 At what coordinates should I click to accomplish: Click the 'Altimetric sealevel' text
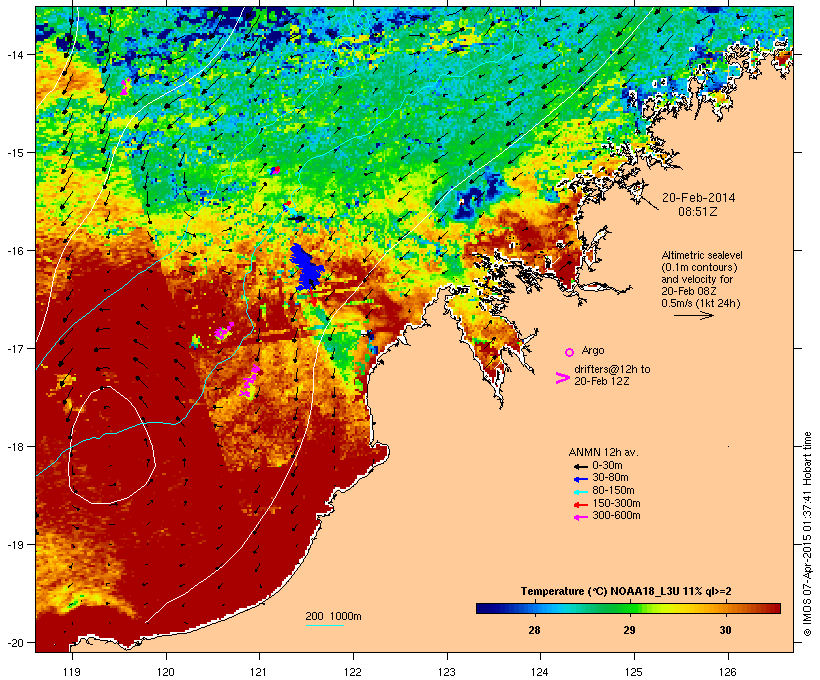pos(702,255)
